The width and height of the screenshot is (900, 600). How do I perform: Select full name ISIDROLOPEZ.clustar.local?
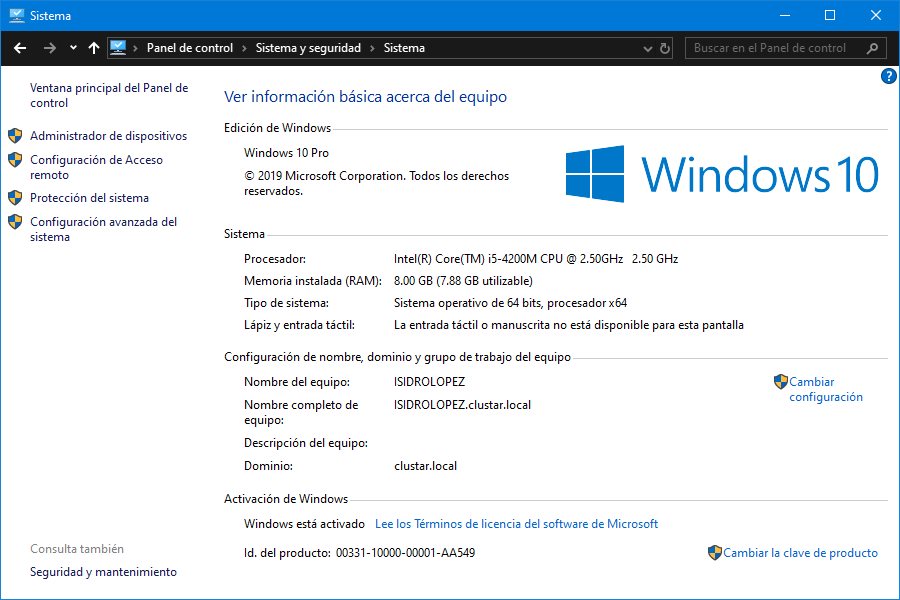(463, 405)
